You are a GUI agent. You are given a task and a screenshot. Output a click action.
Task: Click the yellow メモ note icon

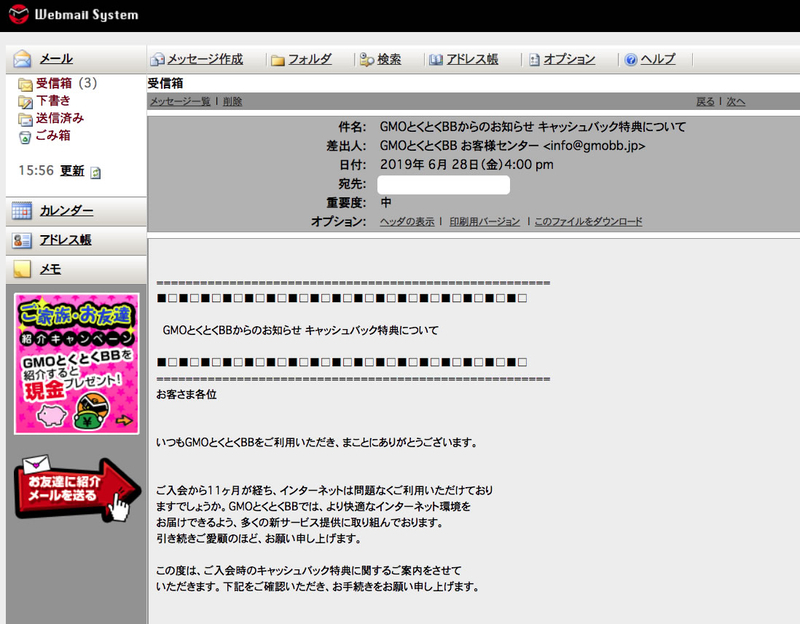click(22, 269)
